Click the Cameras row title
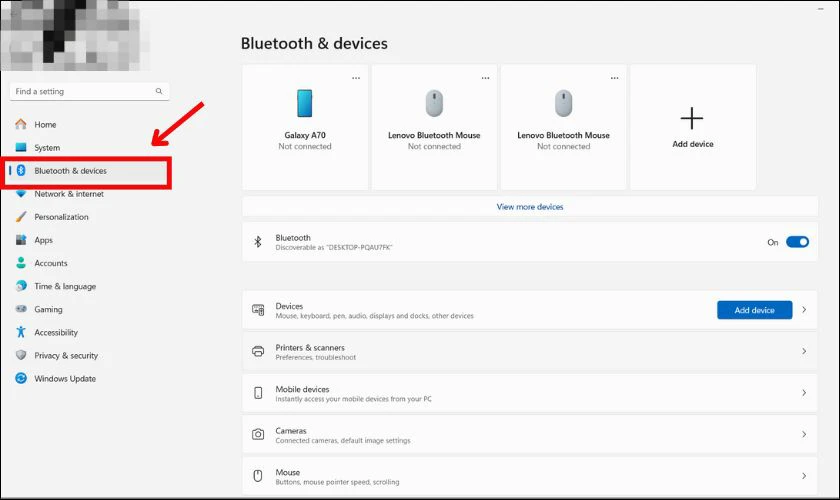 (x=291, y=430)
